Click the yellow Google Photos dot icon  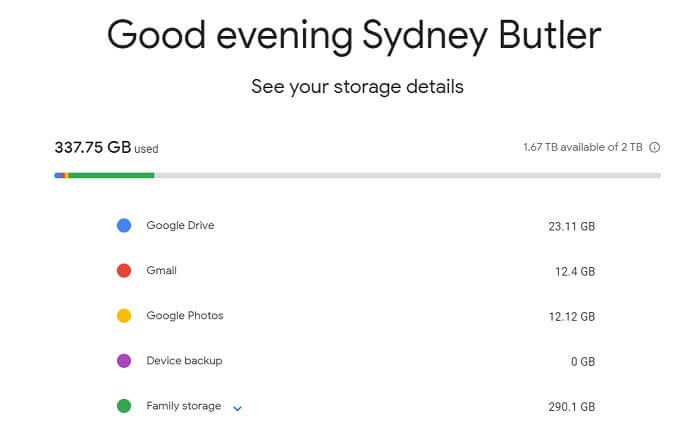click(124, 316)
